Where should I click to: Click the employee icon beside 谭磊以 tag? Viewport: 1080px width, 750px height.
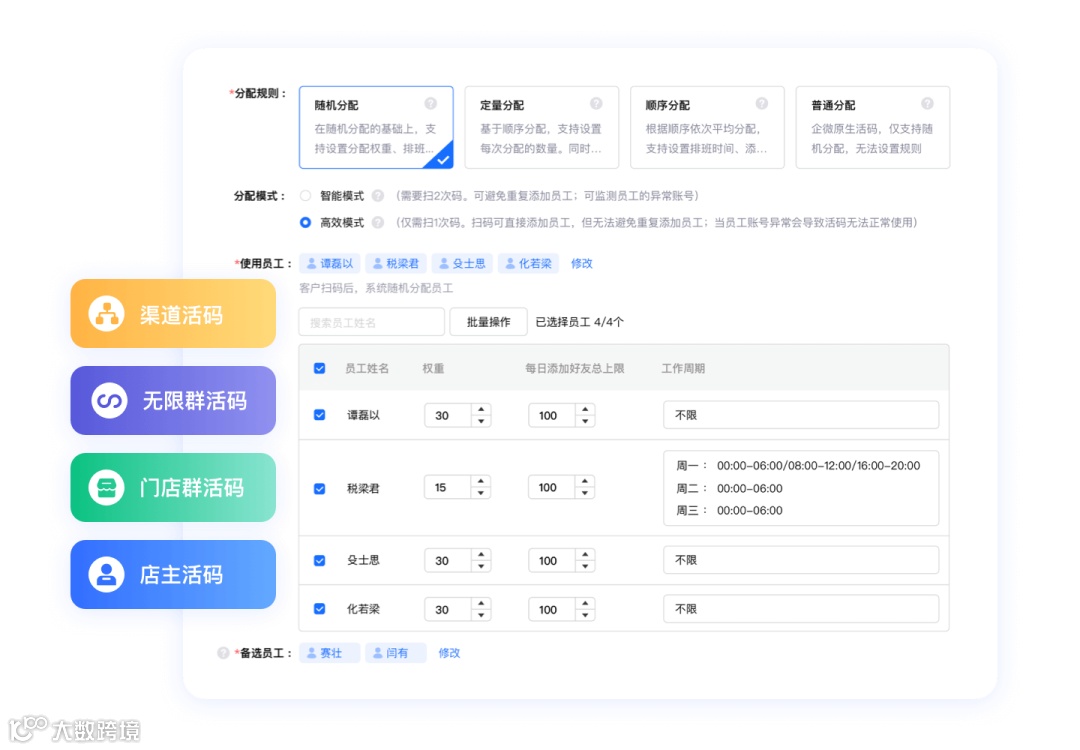[x=312, y=263]
